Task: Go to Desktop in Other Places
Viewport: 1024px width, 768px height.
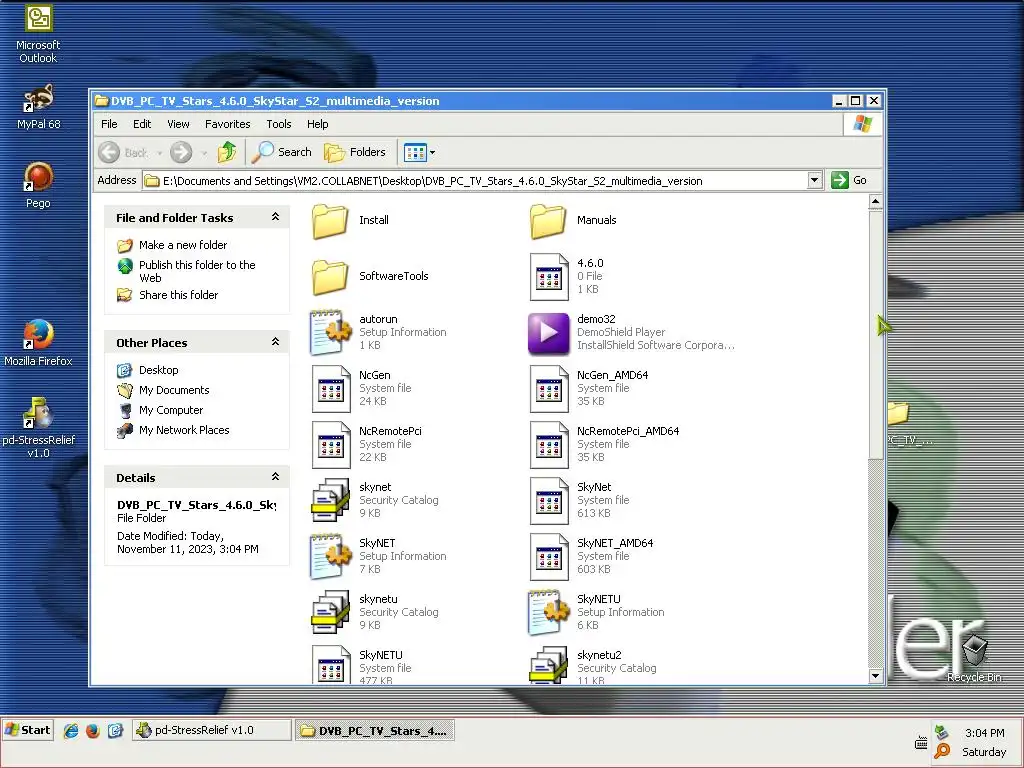Action: coord(158,370)
